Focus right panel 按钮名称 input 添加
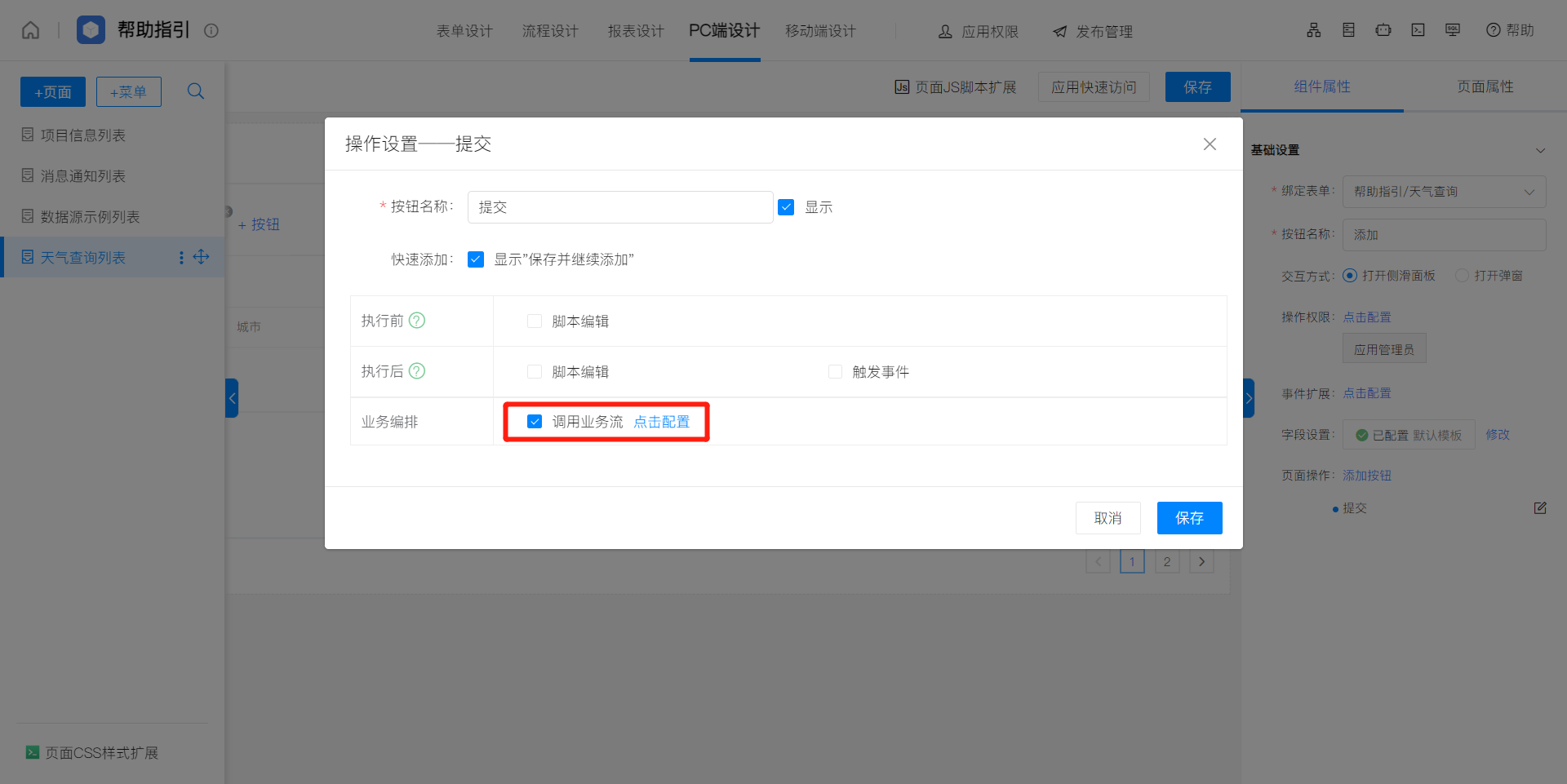Screen dimensions: 1567x784 point(1444,235)
